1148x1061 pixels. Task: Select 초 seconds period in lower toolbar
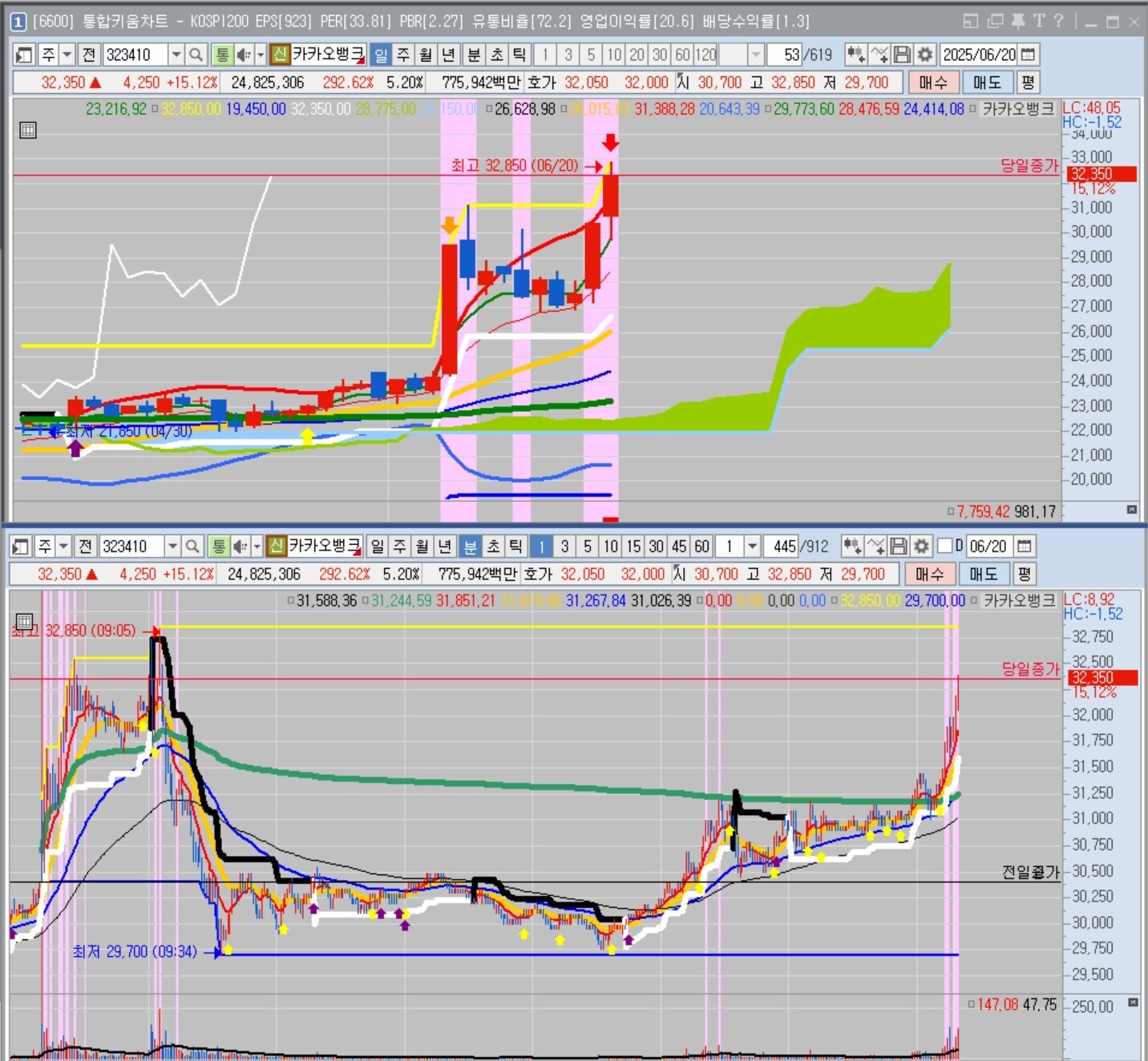tap(493, 547)
